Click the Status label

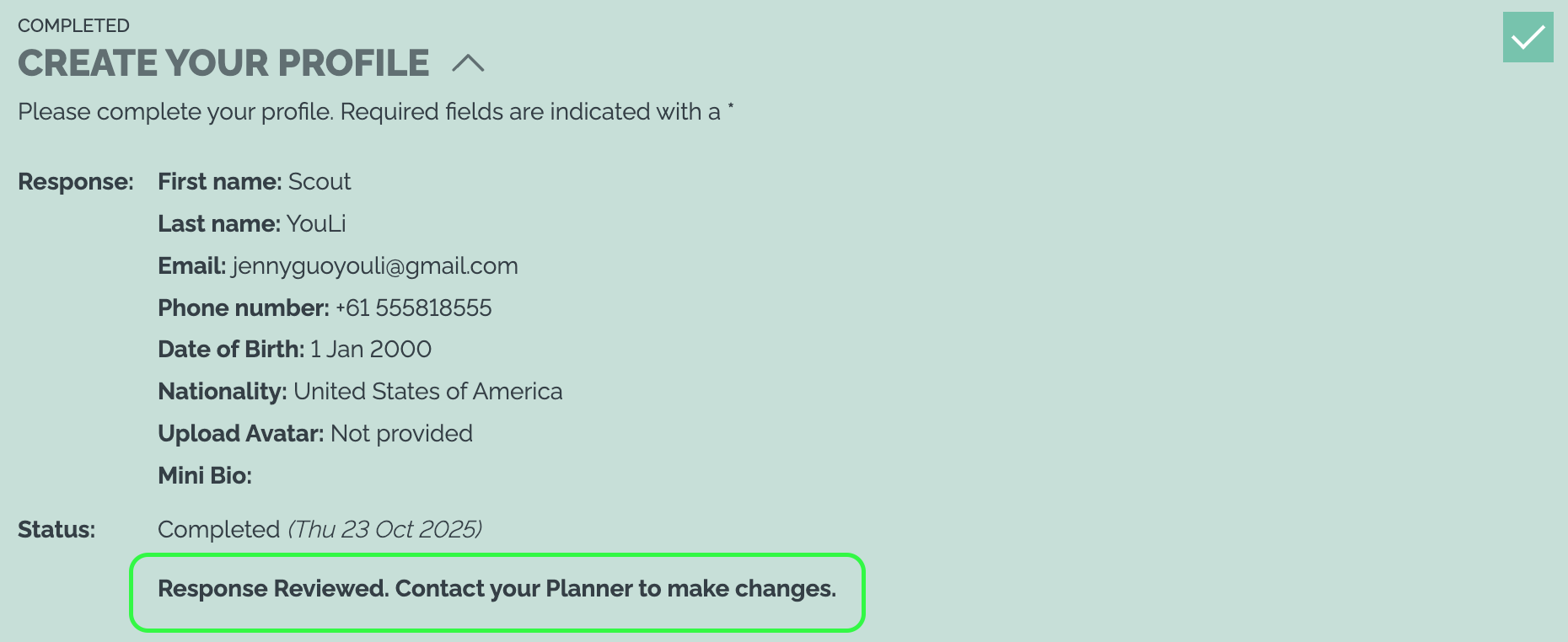(x=56, y=529)
